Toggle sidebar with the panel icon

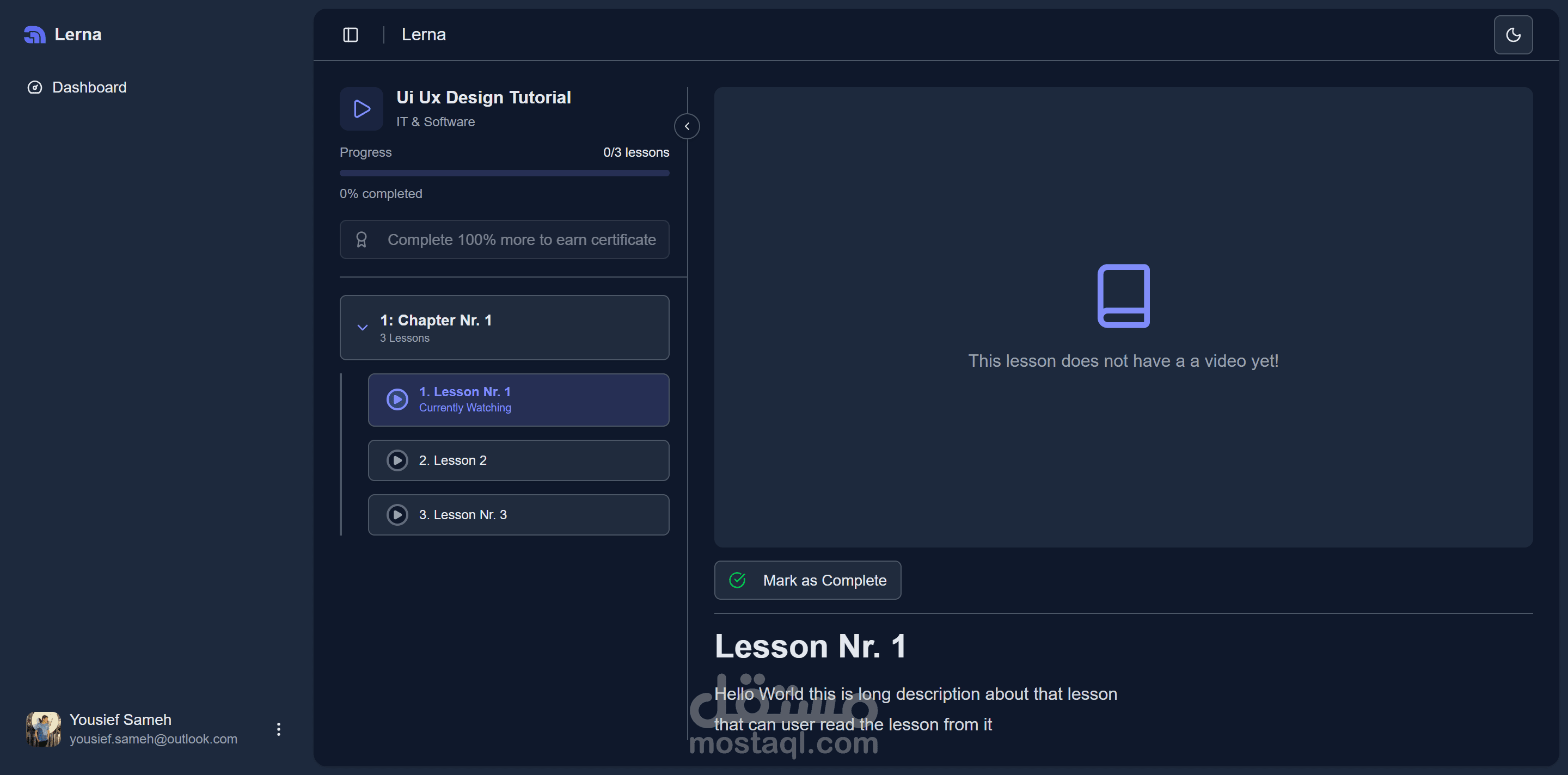351,35
